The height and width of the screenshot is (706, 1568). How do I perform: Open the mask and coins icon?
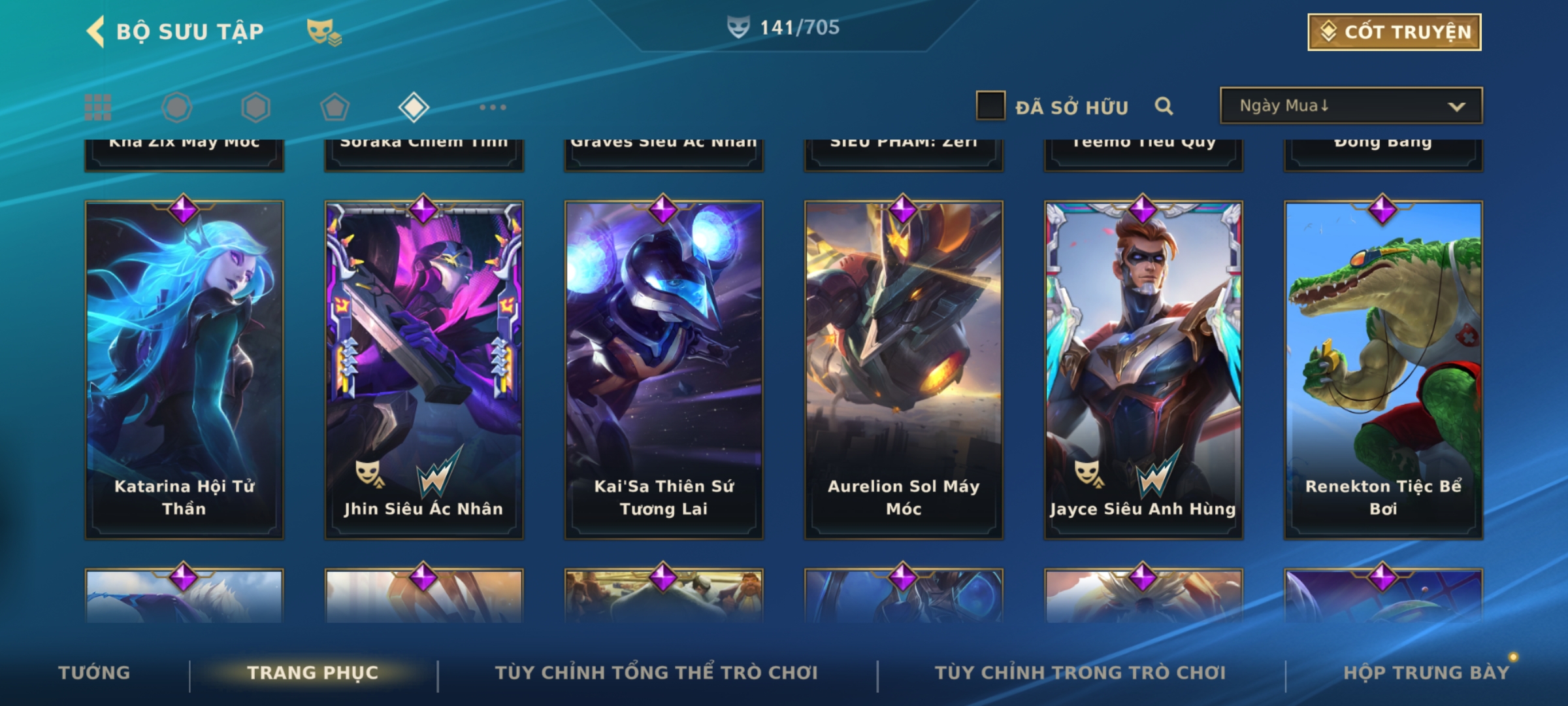[324, 31]
